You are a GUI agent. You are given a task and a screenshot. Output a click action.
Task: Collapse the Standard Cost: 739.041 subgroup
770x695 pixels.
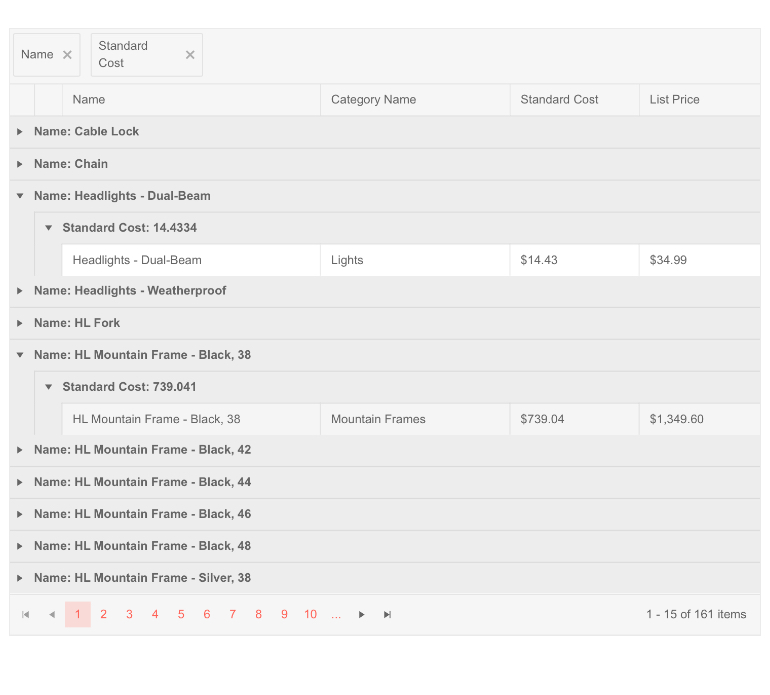48,387
